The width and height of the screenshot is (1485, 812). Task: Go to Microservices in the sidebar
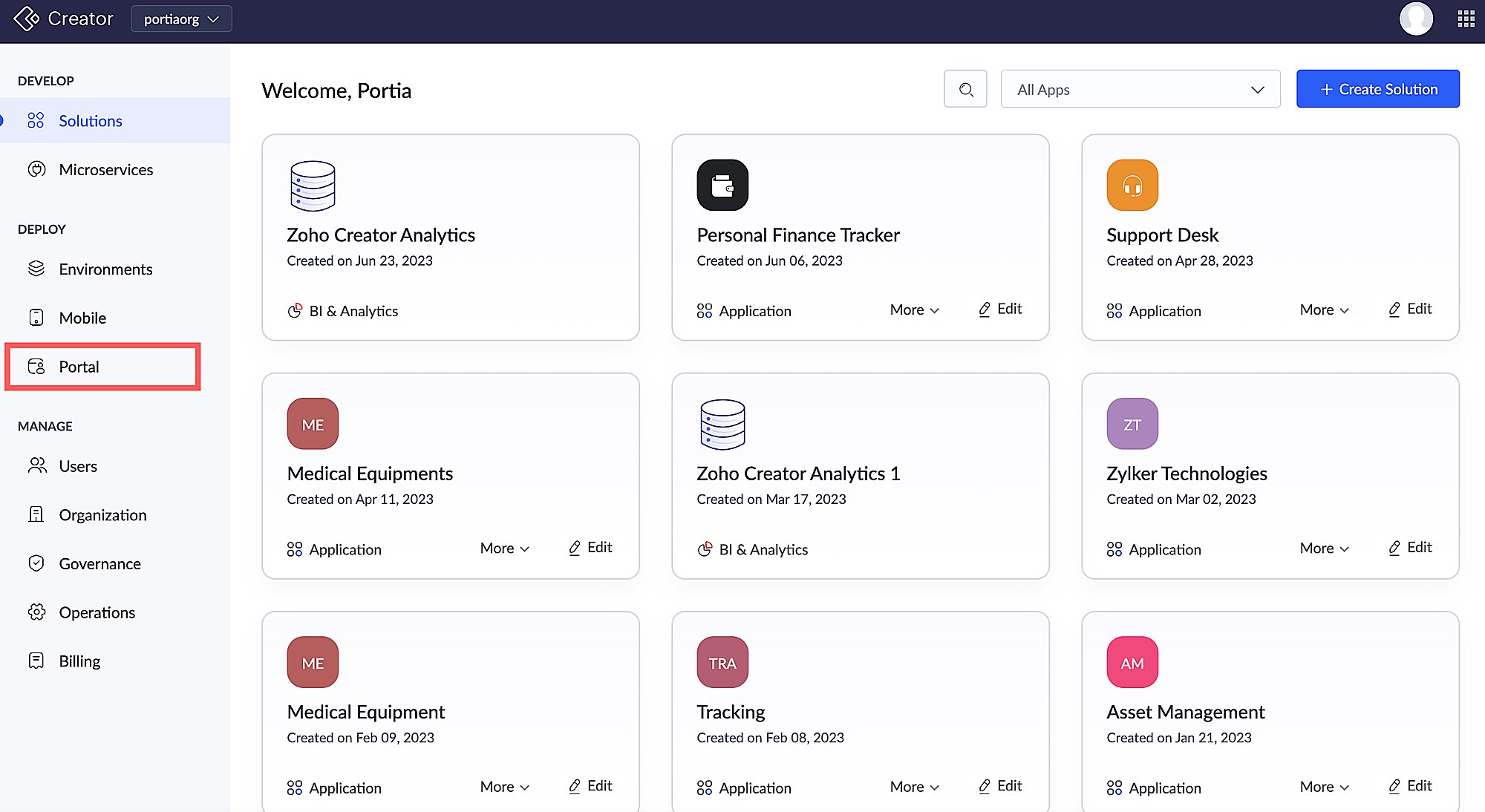[x=105, y=170]
